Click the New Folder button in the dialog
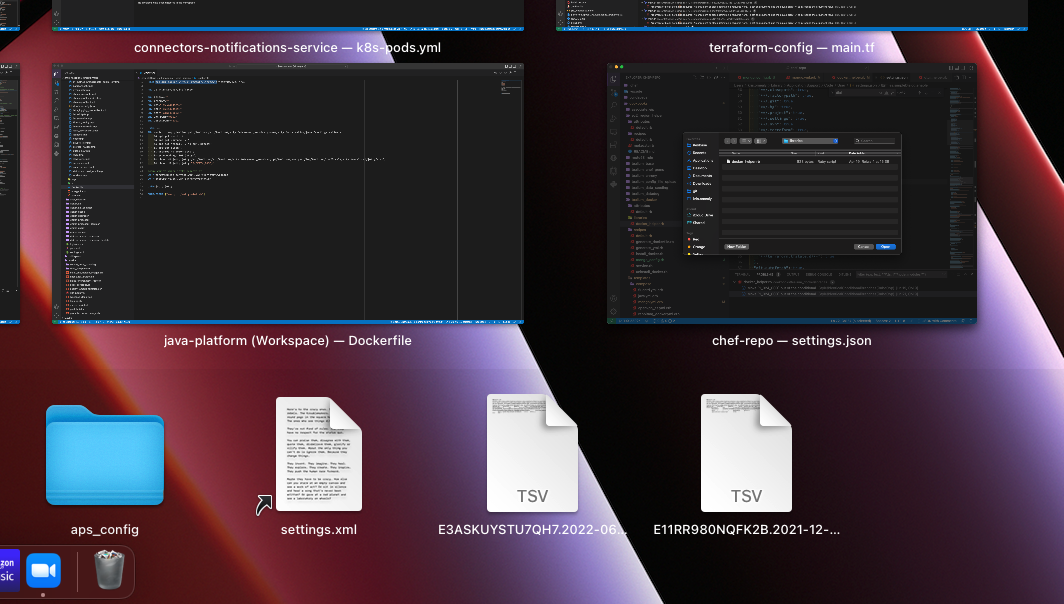The width and height of the screenshot is (1064, 604). coord(737,247)
